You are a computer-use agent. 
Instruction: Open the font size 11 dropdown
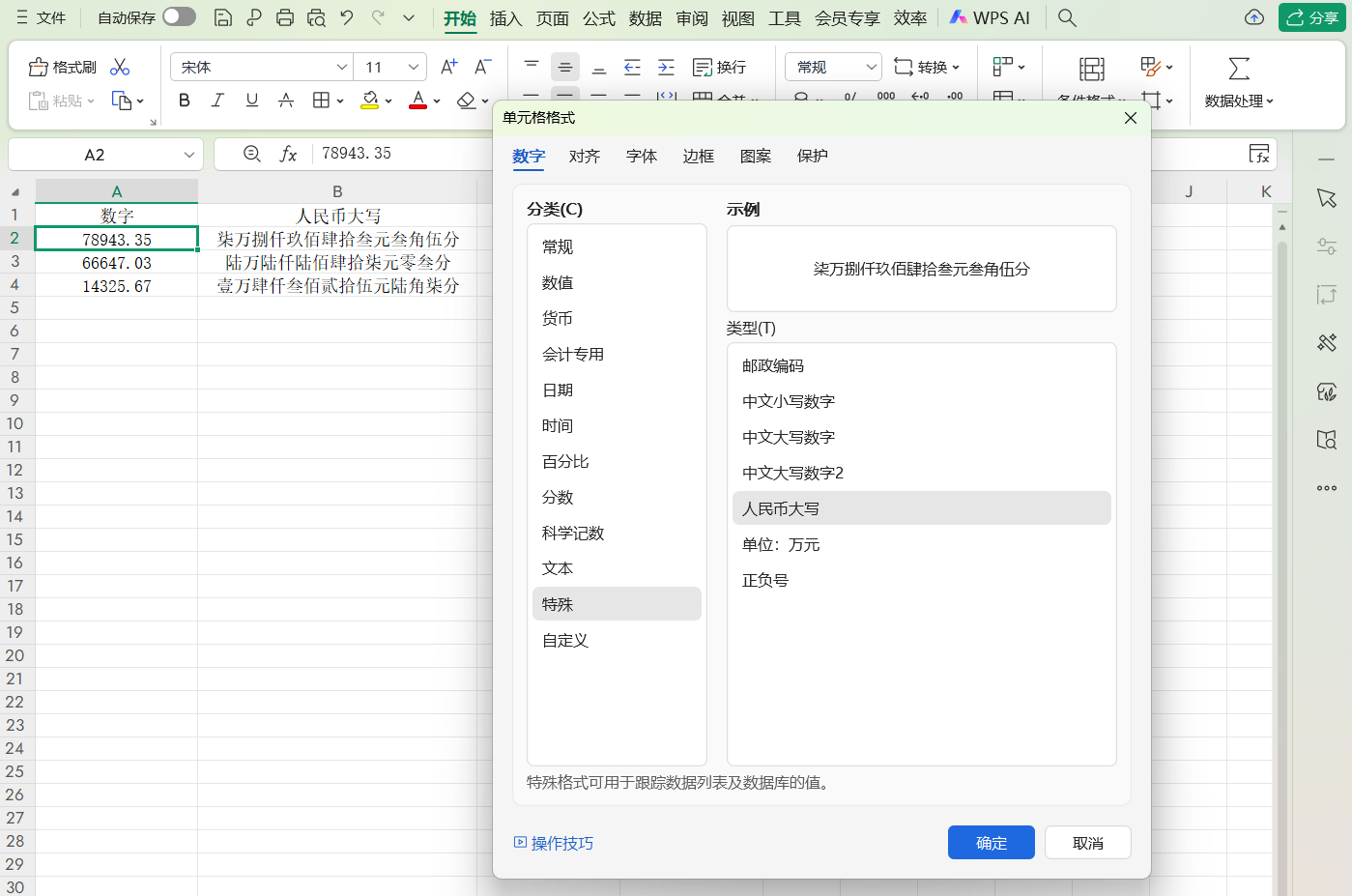click(x=389, y=67)
